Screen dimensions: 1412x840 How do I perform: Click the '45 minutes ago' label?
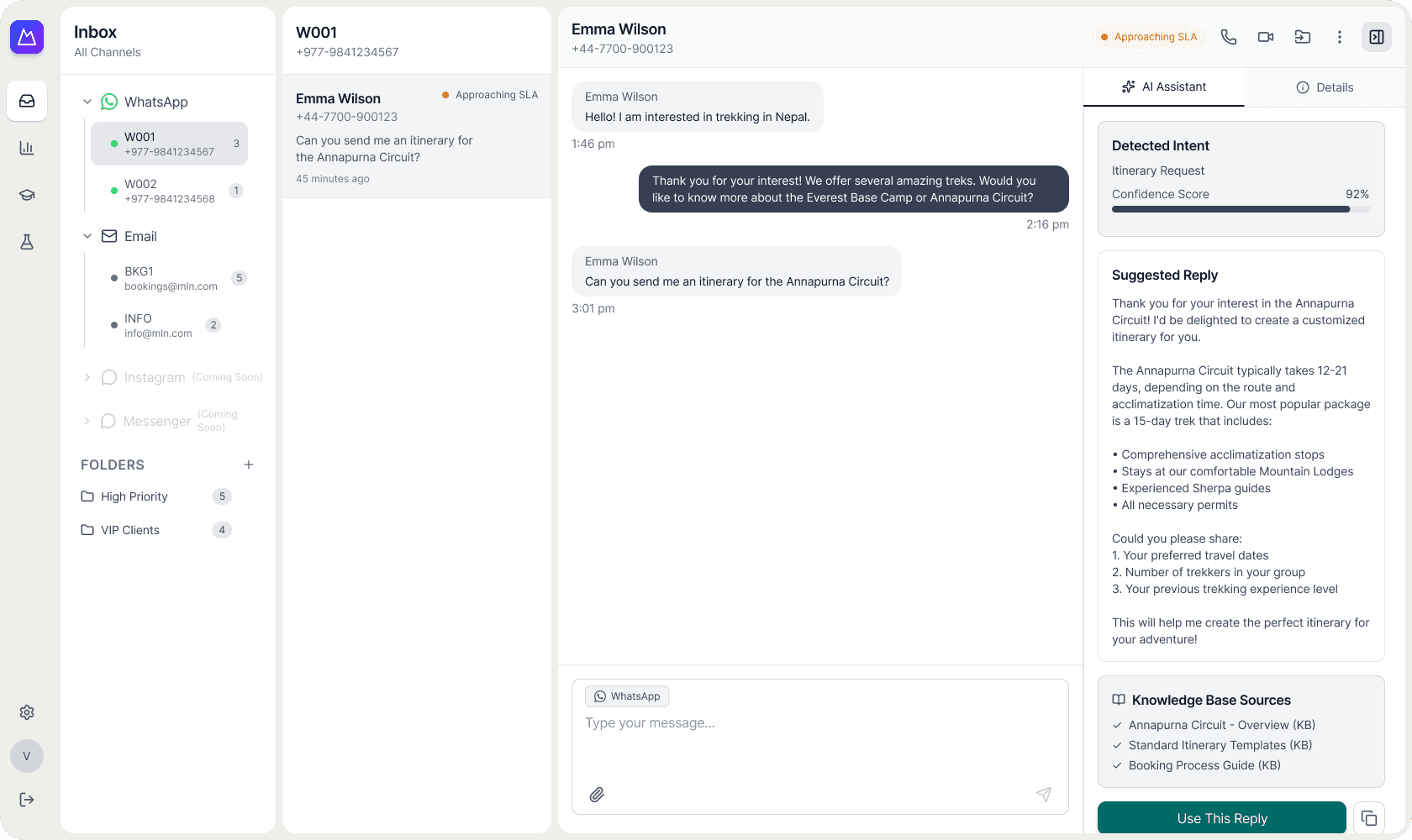pos(333,179)
